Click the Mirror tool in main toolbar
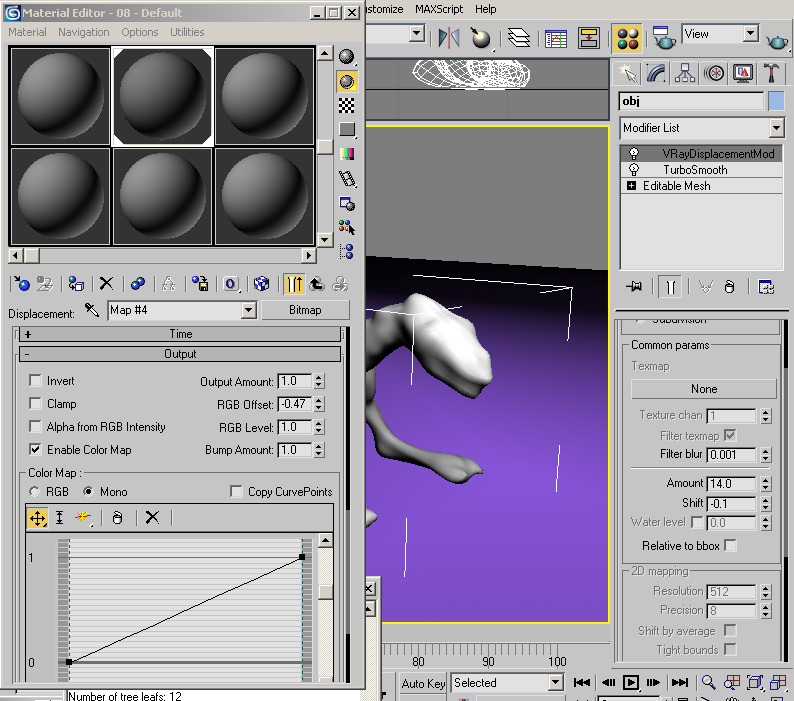Image resolution: width=794 pixels, height=701 pixels. pyautogui.click(x=449, y=38)
